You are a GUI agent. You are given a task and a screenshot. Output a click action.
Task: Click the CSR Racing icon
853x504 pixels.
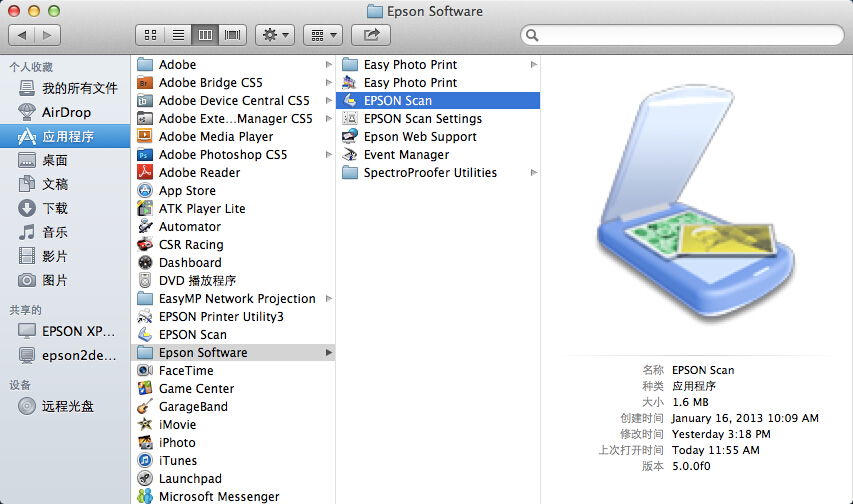click(x=145, y=244)
